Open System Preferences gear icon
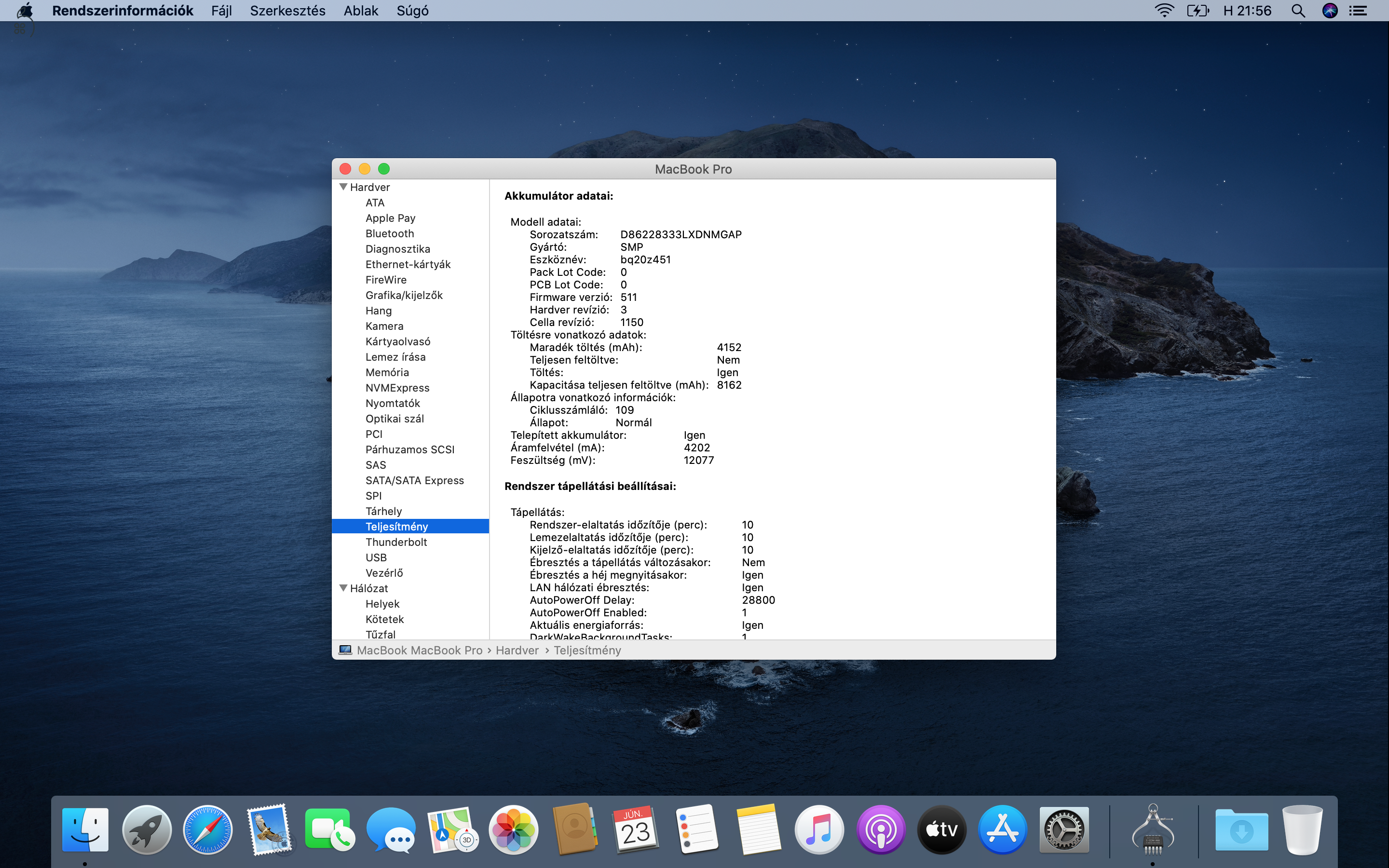This screenshot has width=1389, height=868. click(1064, 829)
